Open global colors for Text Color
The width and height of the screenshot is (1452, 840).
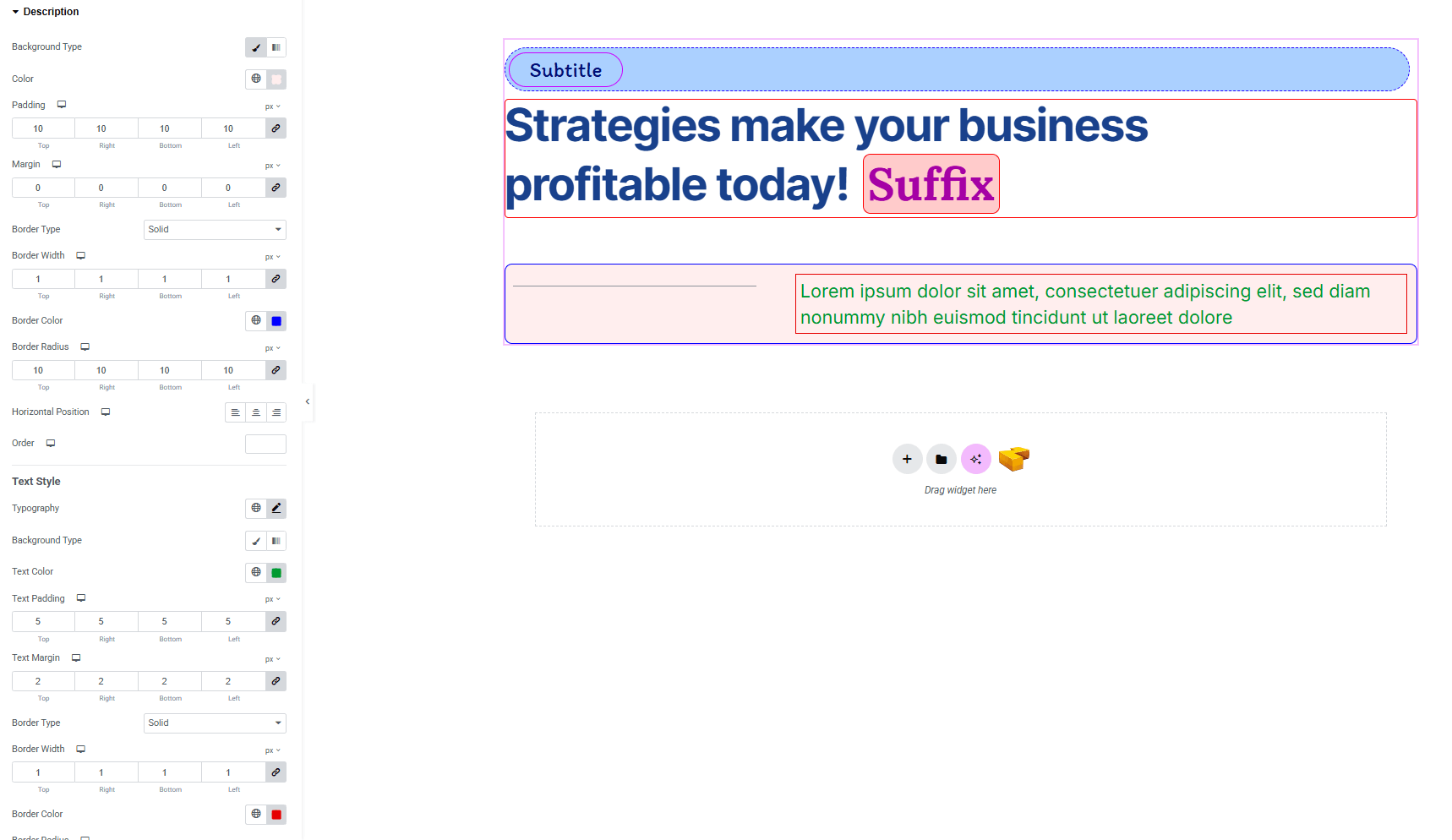pyautogui.click(x=256, y=573)
